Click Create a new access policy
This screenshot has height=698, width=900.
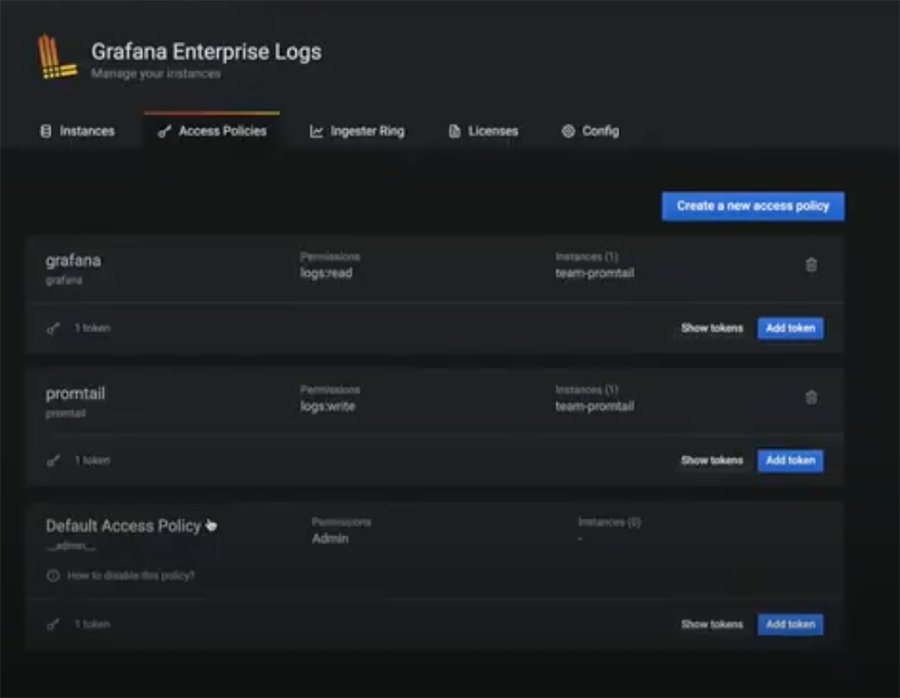pyautogui.click(x=752, y=206)
